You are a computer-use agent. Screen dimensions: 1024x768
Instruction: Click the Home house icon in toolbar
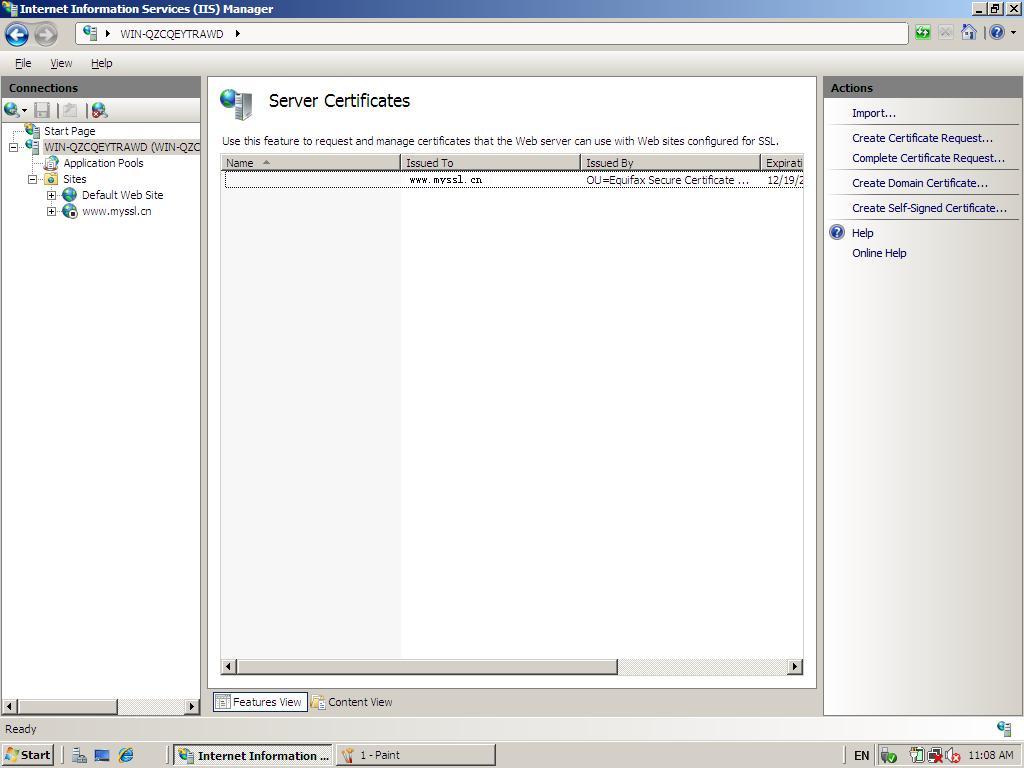click(968, 33)
